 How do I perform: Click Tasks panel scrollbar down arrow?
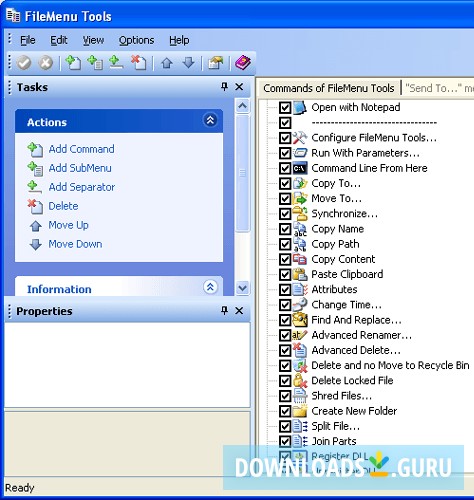[x=242, y=288]
